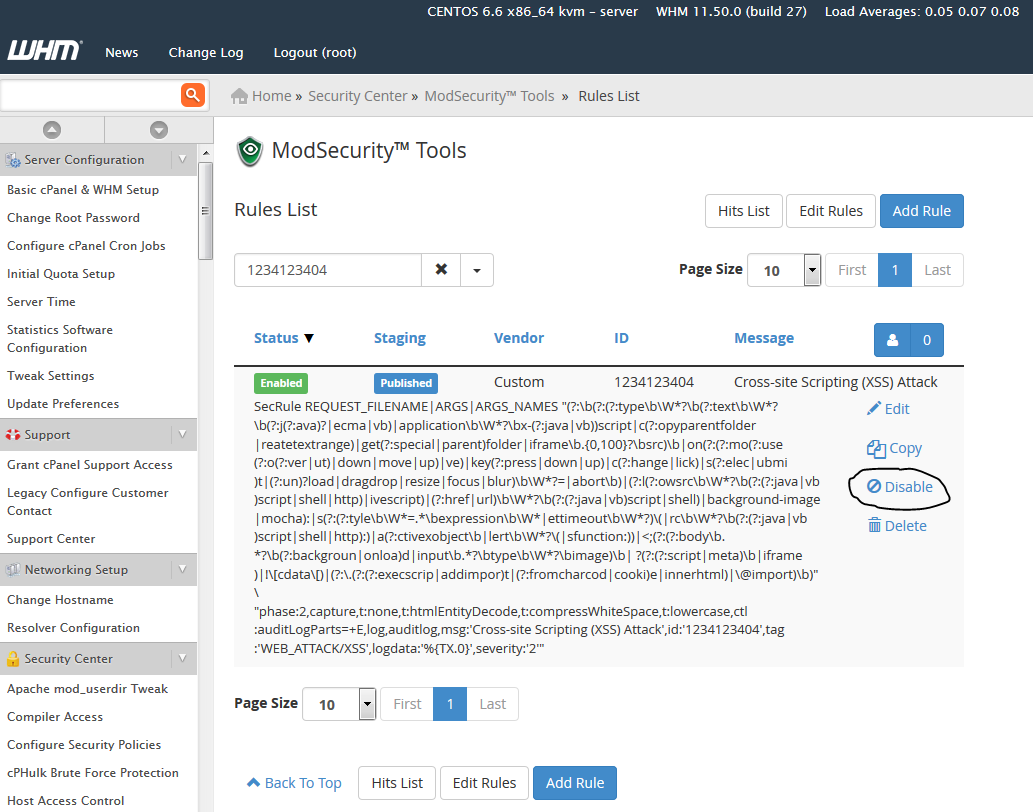Image resolution: width=1033 pixels, height=812 pixels.
Task: Open the search filter options dropdown
Action: (477, 270)
